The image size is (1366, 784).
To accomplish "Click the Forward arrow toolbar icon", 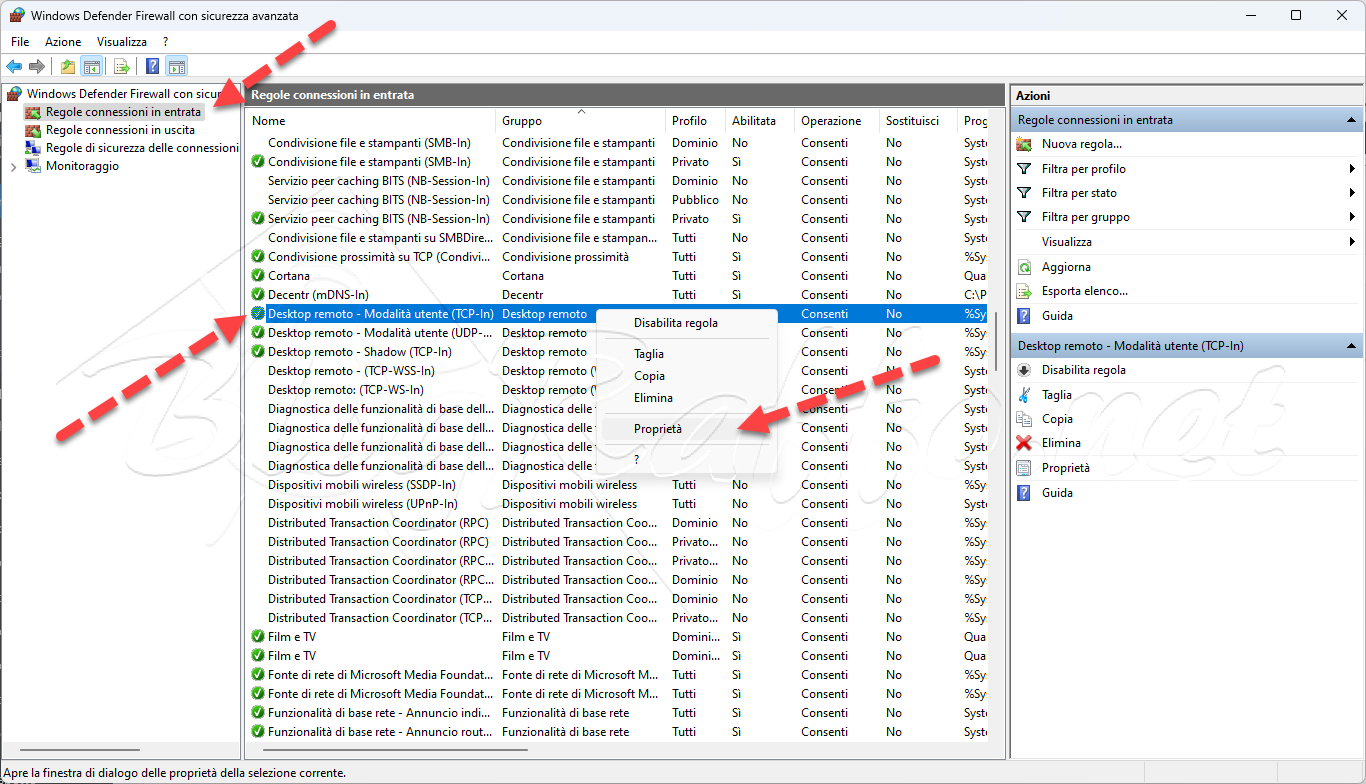I will [x=37, y=67].
